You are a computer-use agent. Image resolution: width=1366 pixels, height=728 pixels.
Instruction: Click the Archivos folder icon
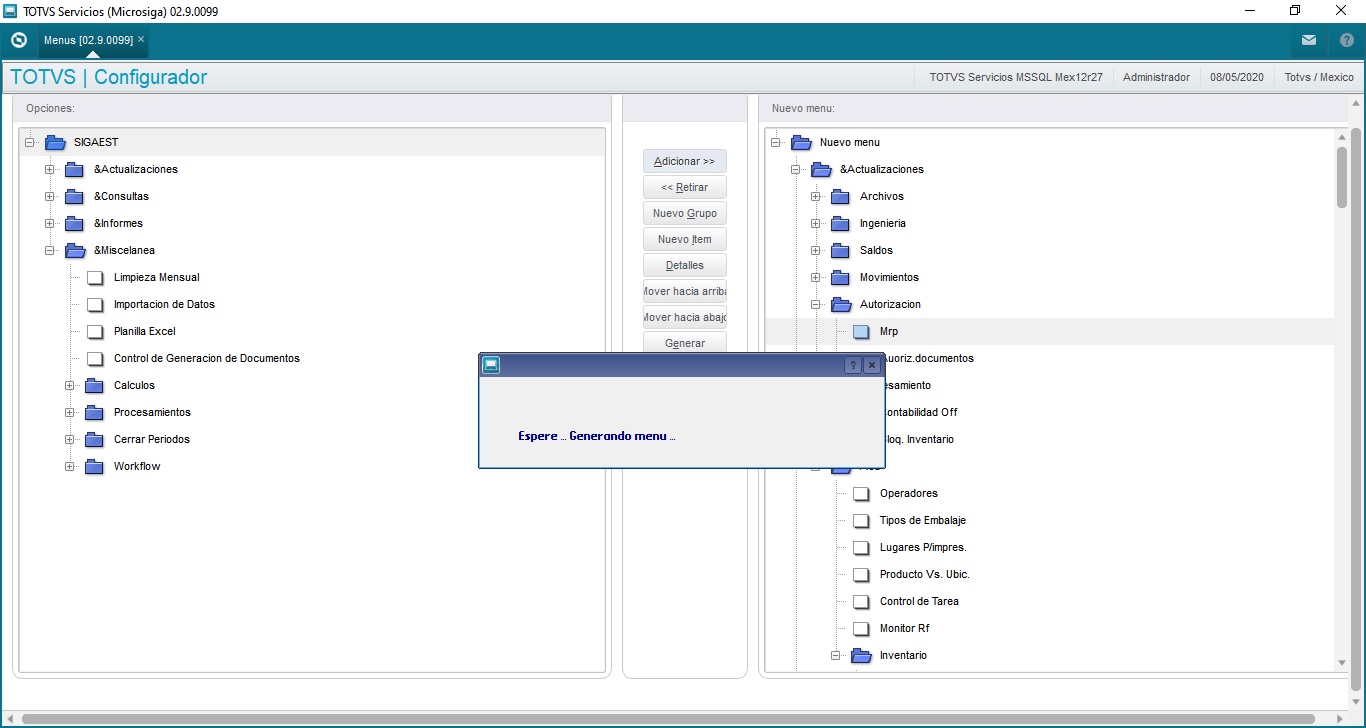[x=841, y=196]
